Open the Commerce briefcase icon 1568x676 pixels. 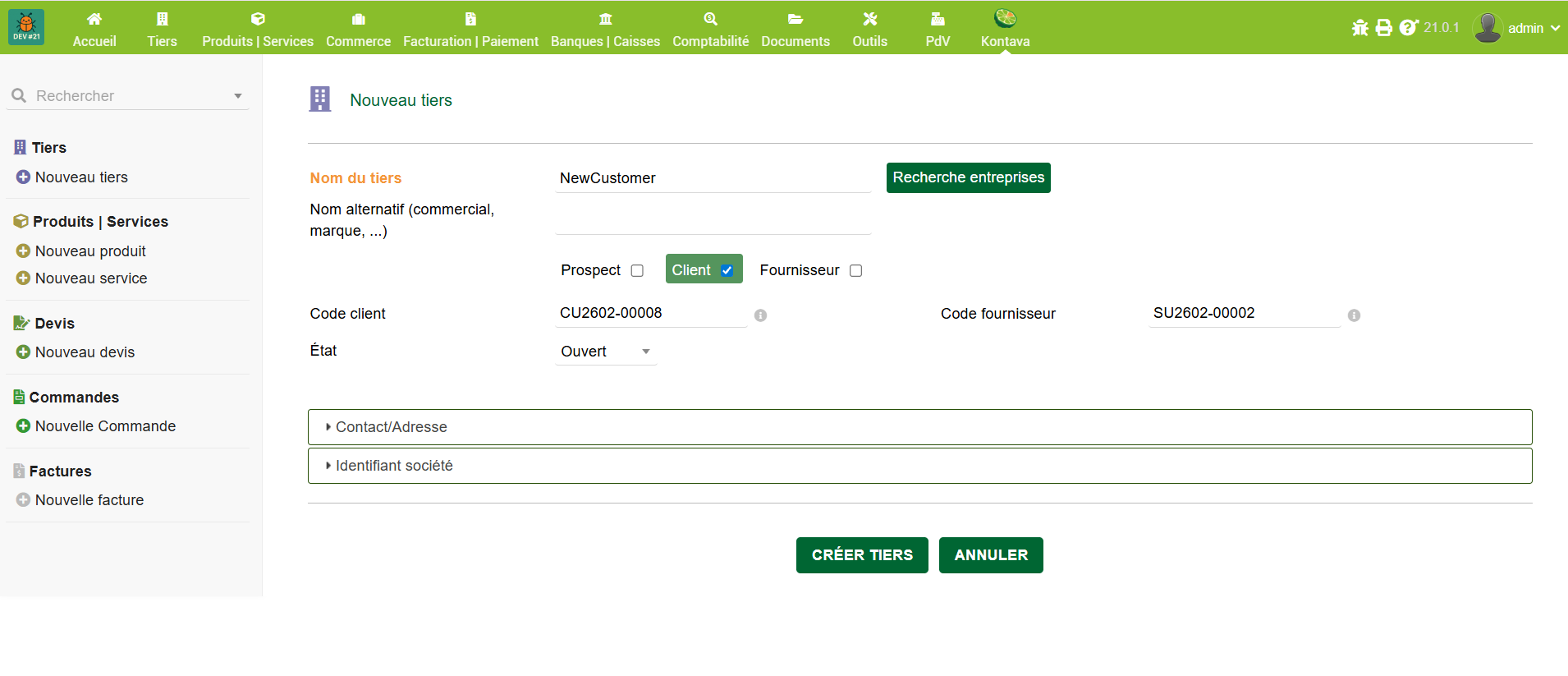tap(359, 19)
